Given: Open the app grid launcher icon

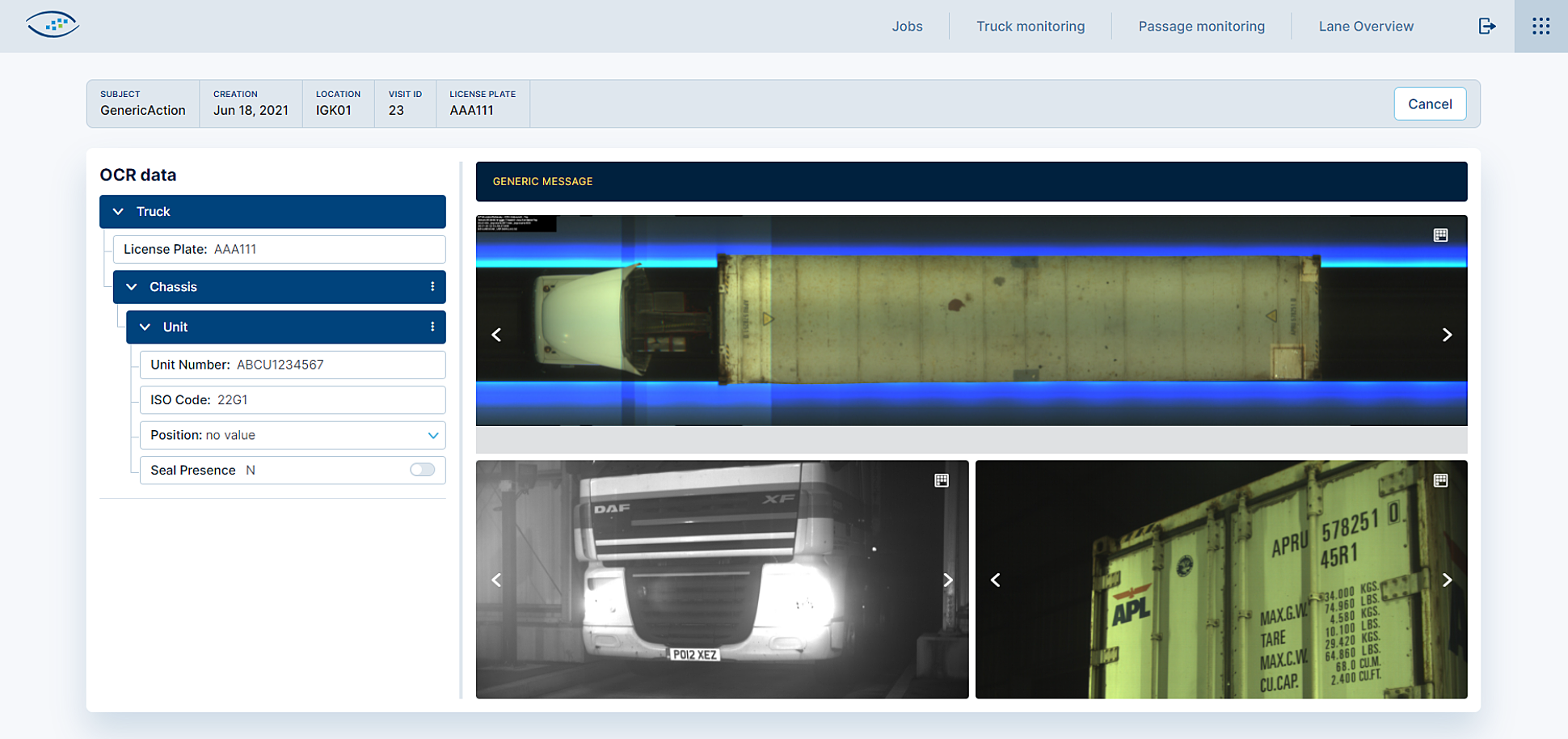Looking at the screenshot, I should pos(1541,26).
